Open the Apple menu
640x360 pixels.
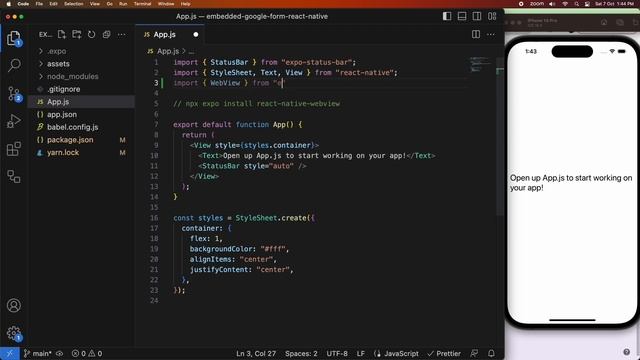[8, 4]
